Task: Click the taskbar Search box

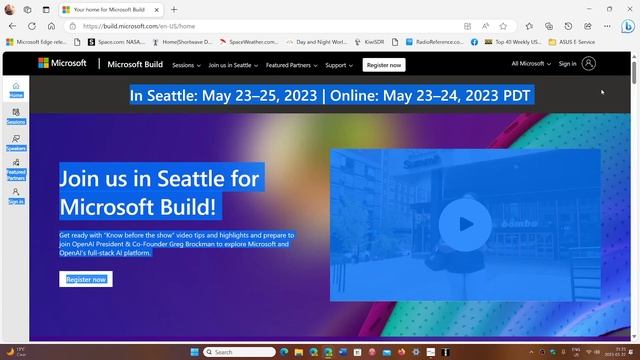Action: tap(239, 352)
